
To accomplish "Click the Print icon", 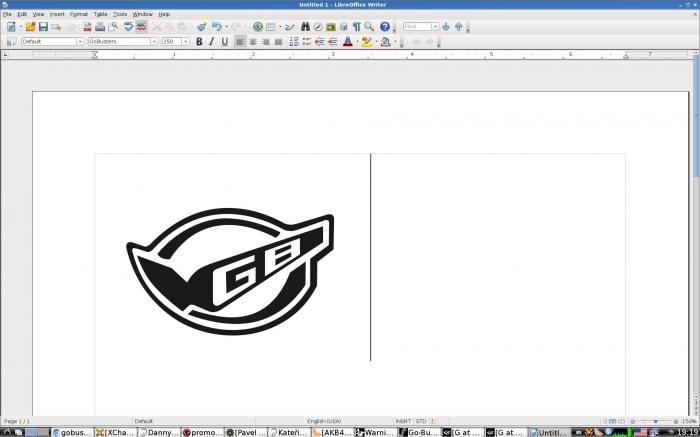I will click(x=100, y=27).
